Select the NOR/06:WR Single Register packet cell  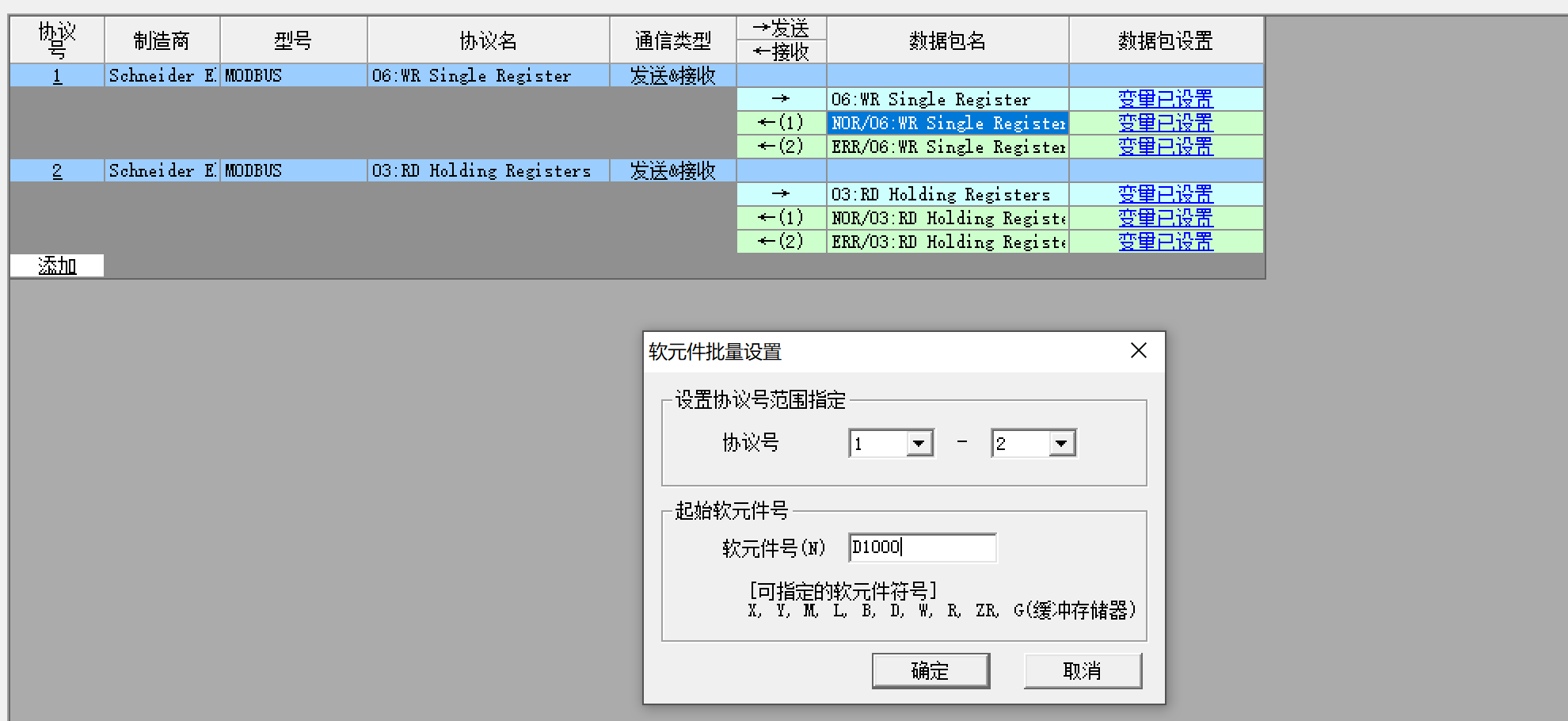pos(947,124)
